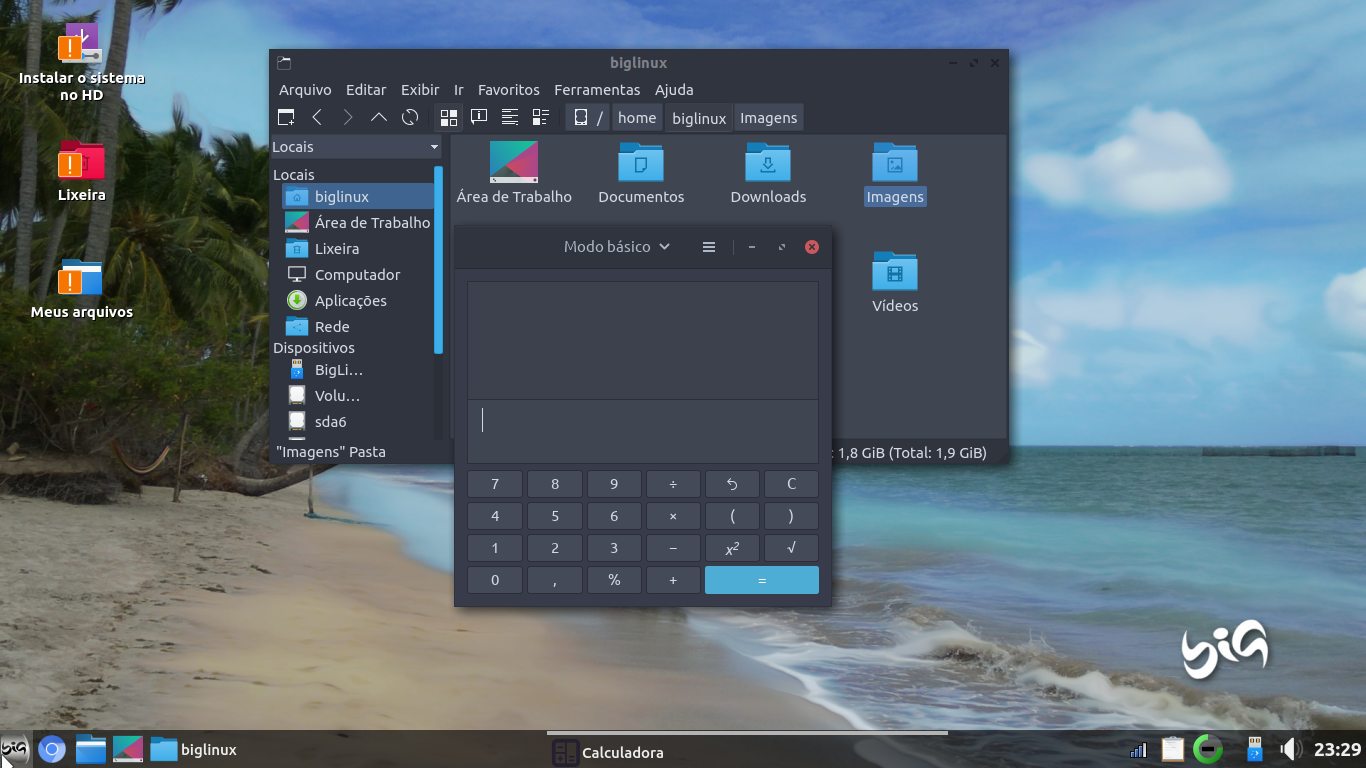Switch to detailed list view in file manager
Image resolution: width=1366 pixels, height=768 pixels.
(x=541, y=117)
